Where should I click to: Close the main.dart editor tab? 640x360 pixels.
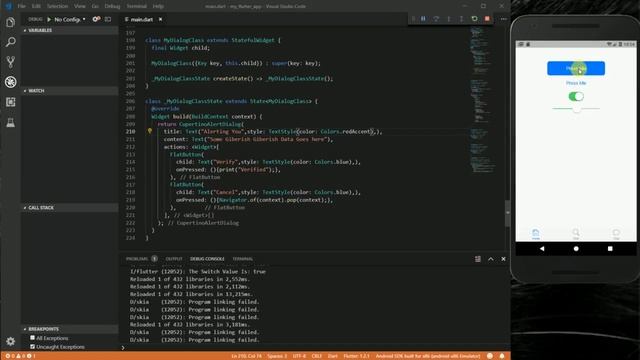pos(160,19)
